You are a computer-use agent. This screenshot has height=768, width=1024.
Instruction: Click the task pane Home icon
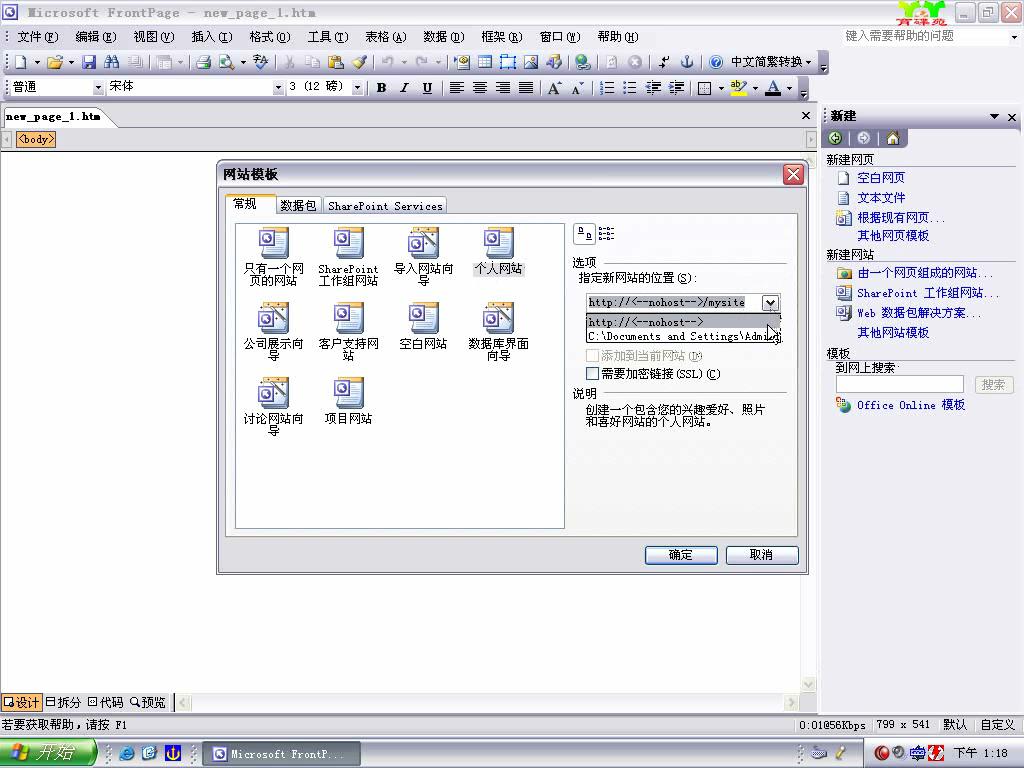pos(893,138)
